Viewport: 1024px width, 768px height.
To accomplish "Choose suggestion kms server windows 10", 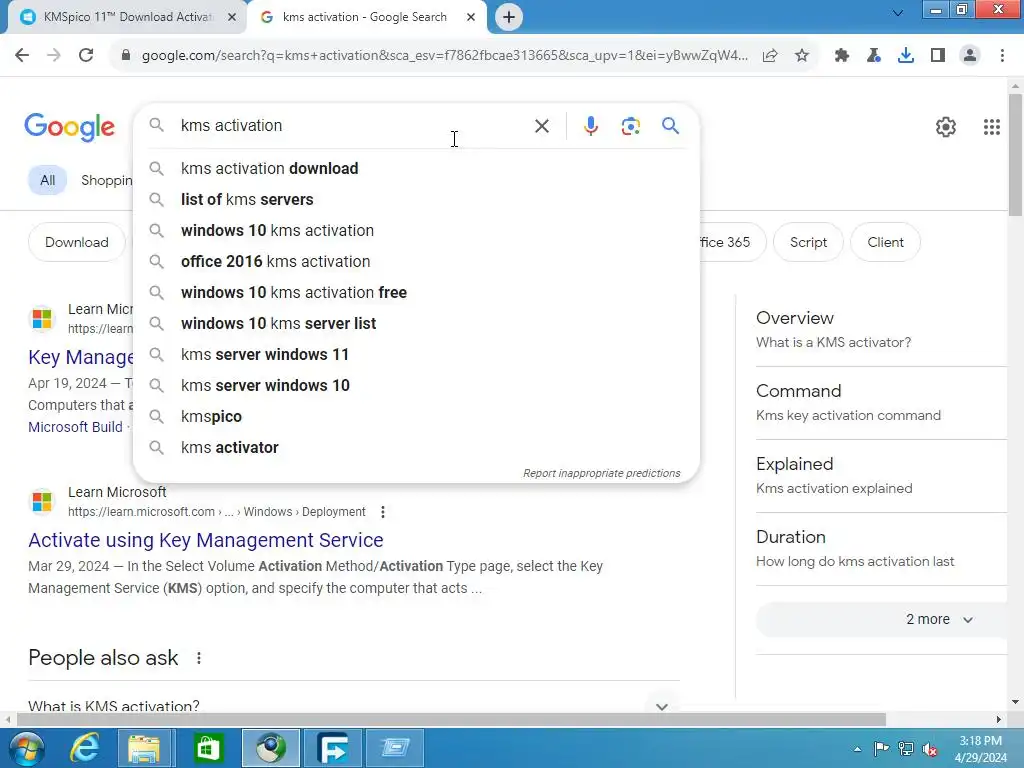I will tap(416, 385).
